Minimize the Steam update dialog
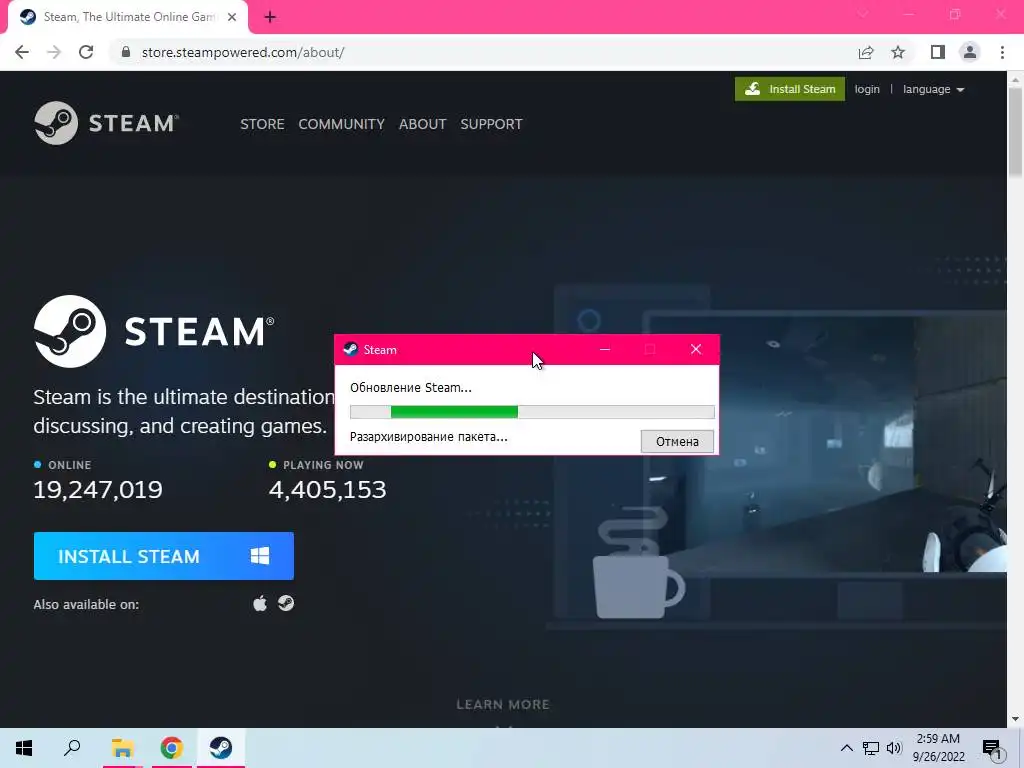This screenshot has width=1024, height=768. pos(605,349)
